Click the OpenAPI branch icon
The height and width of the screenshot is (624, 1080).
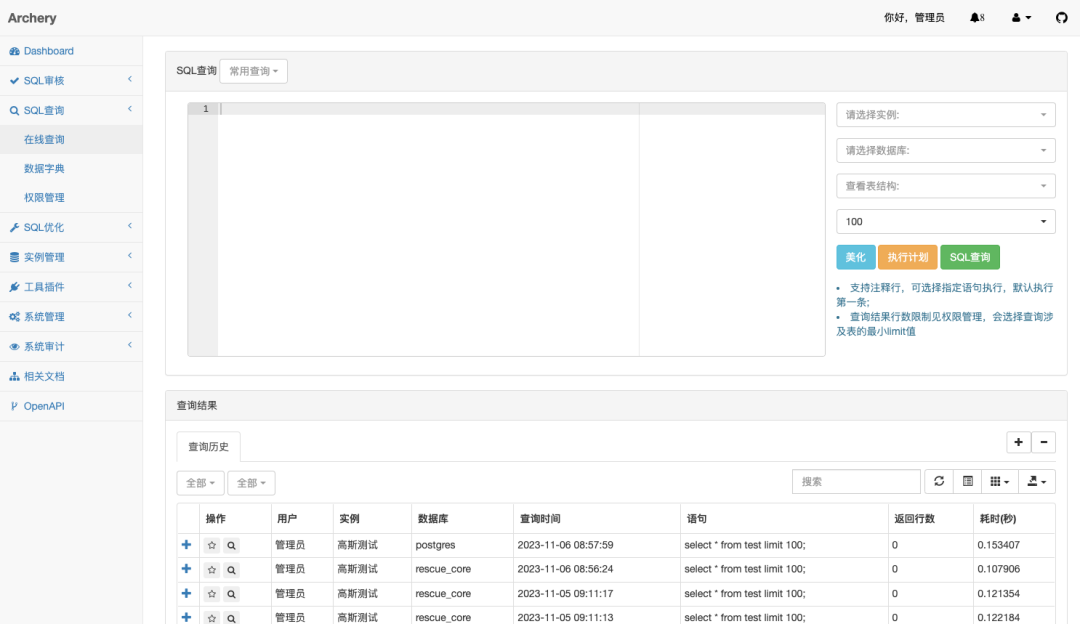coord(14,406)
